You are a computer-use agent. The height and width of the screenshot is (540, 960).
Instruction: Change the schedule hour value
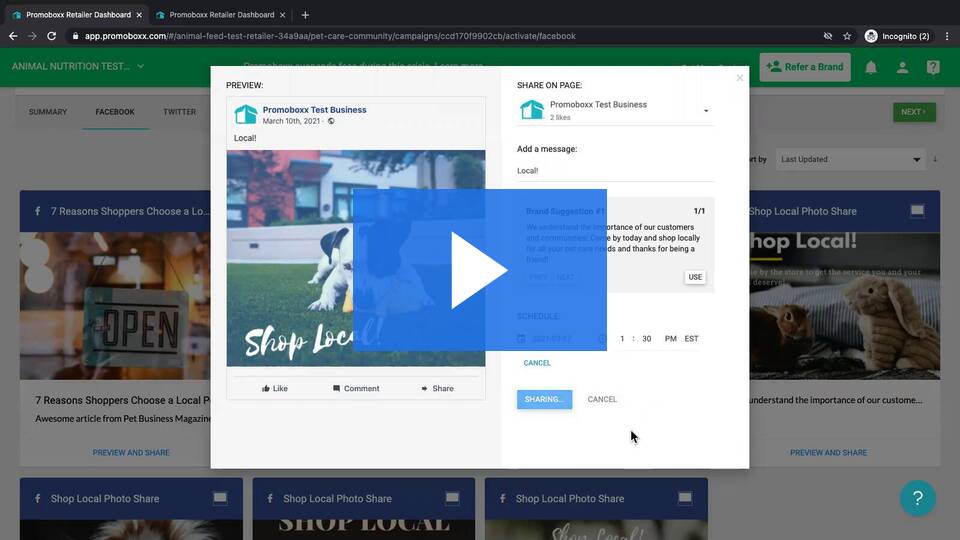[622, 339]
